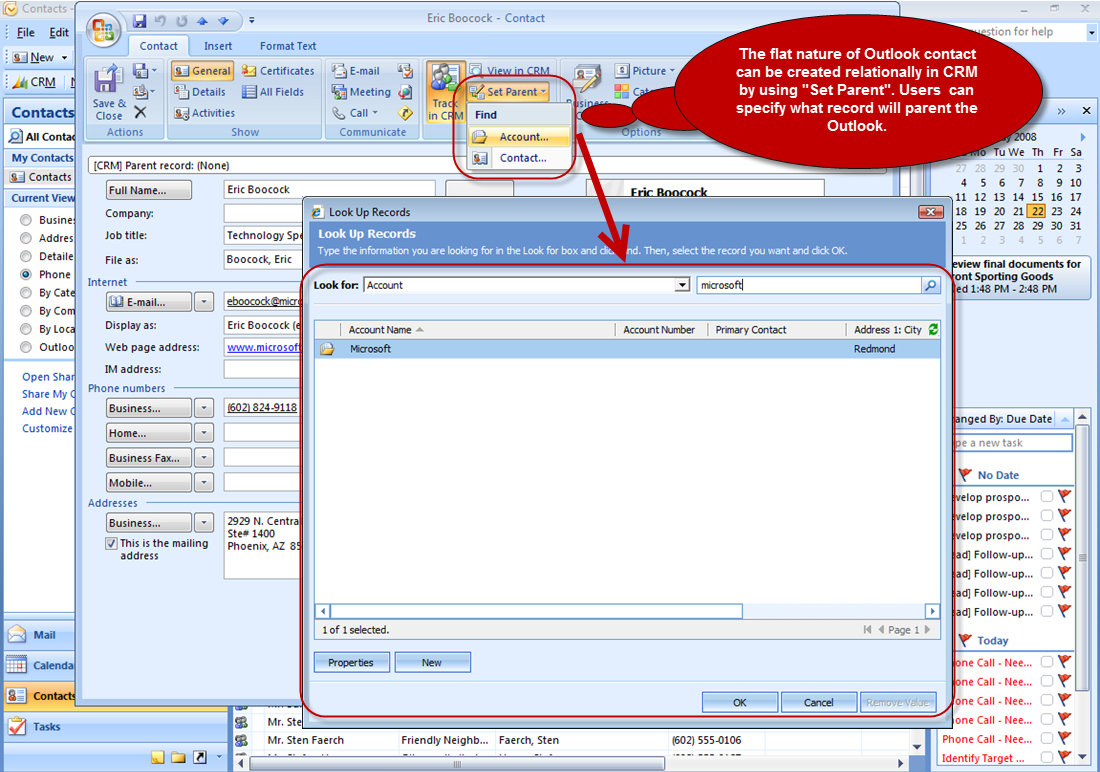Click the Activities ribbon icon
Viewport: 1100px width, 772px height.
click(x=182, y=113)
